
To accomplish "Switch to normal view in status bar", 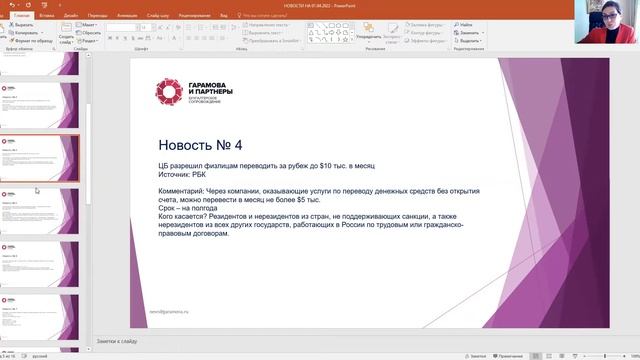I will tap(536, 356).
